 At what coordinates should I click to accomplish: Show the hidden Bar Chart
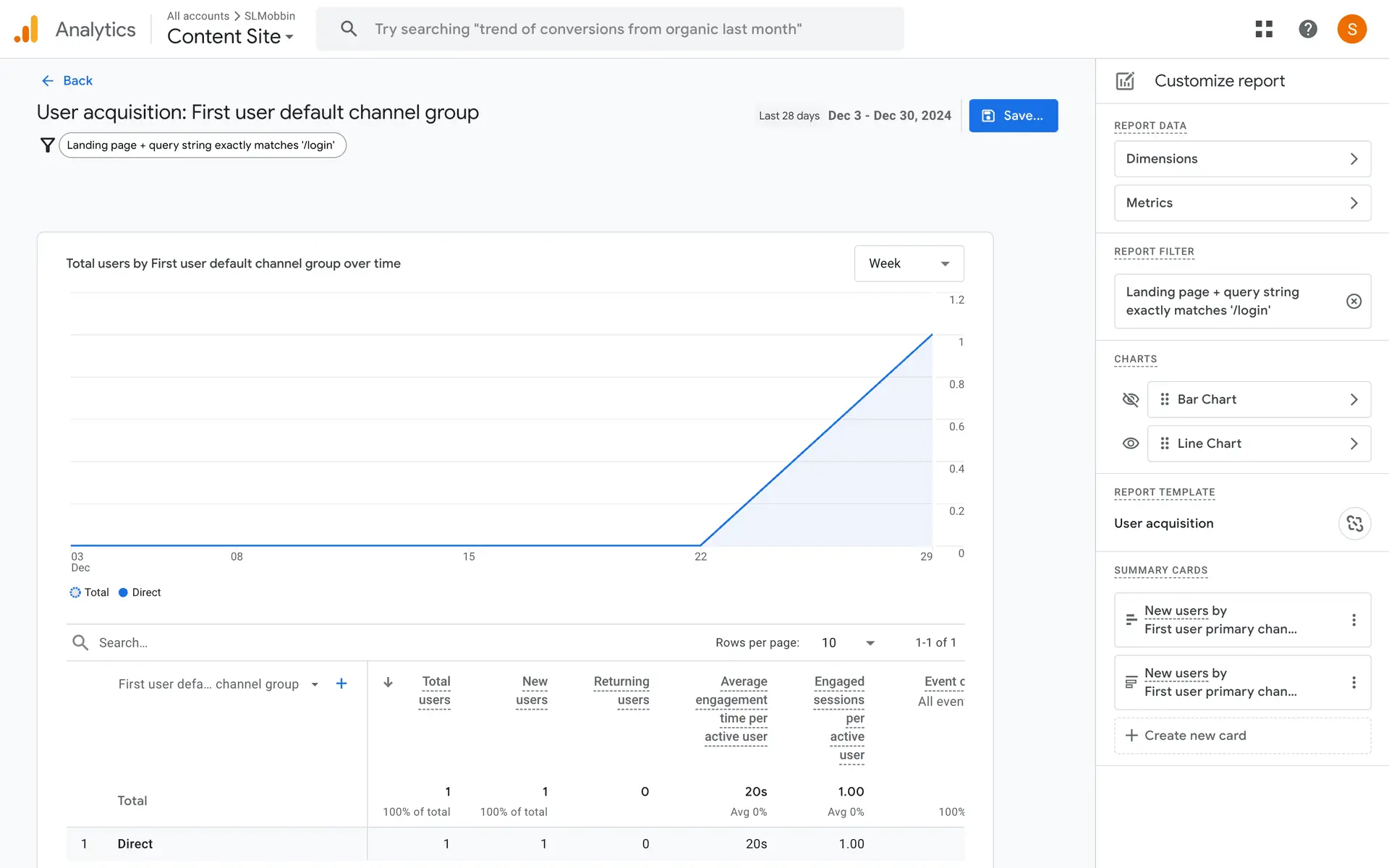coord(1130,399)
